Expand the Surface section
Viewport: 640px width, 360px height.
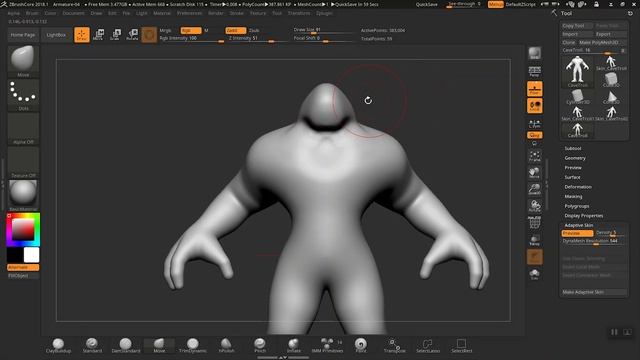(572, 177)
